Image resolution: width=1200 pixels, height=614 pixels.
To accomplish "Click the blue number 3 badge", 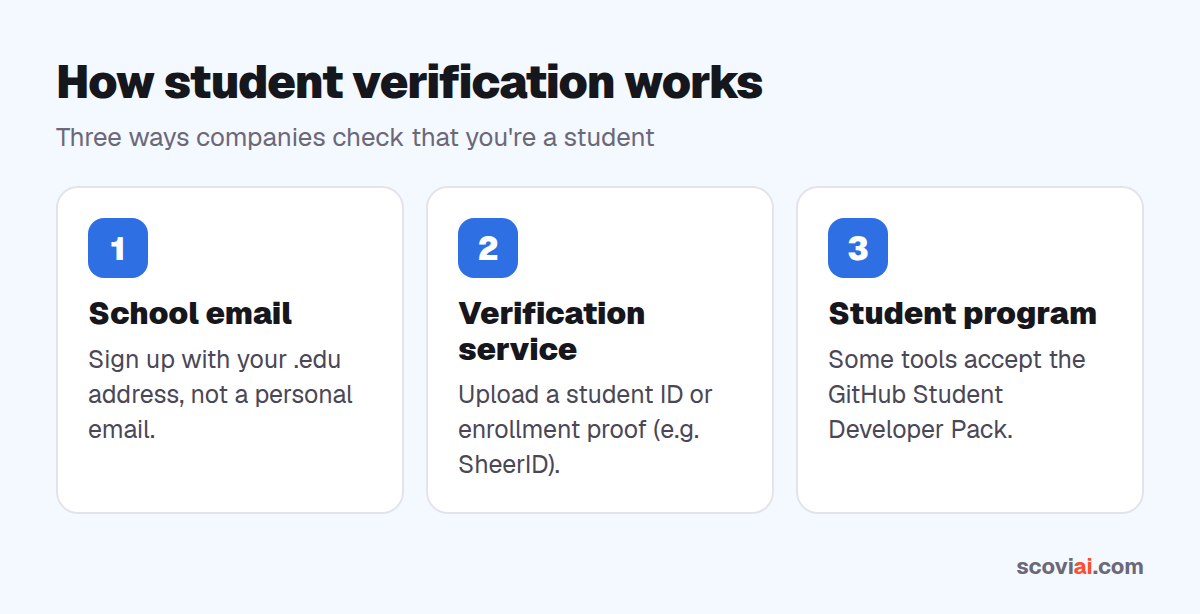I will click(x=858, y=248).
